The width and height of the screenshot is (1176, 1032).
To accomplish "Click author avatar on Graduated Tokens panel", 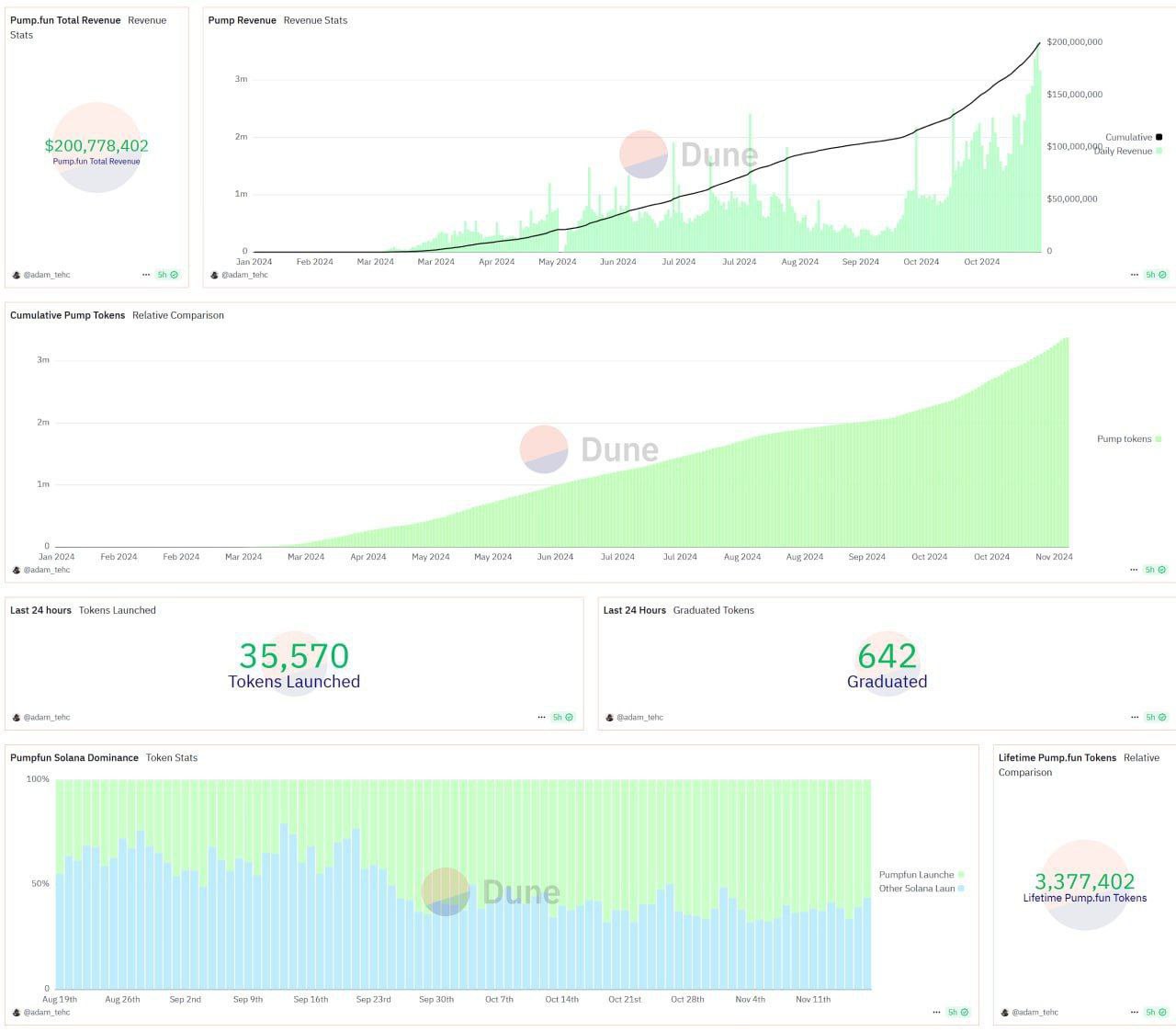I will pyautogui.click(x=609, y=717).
